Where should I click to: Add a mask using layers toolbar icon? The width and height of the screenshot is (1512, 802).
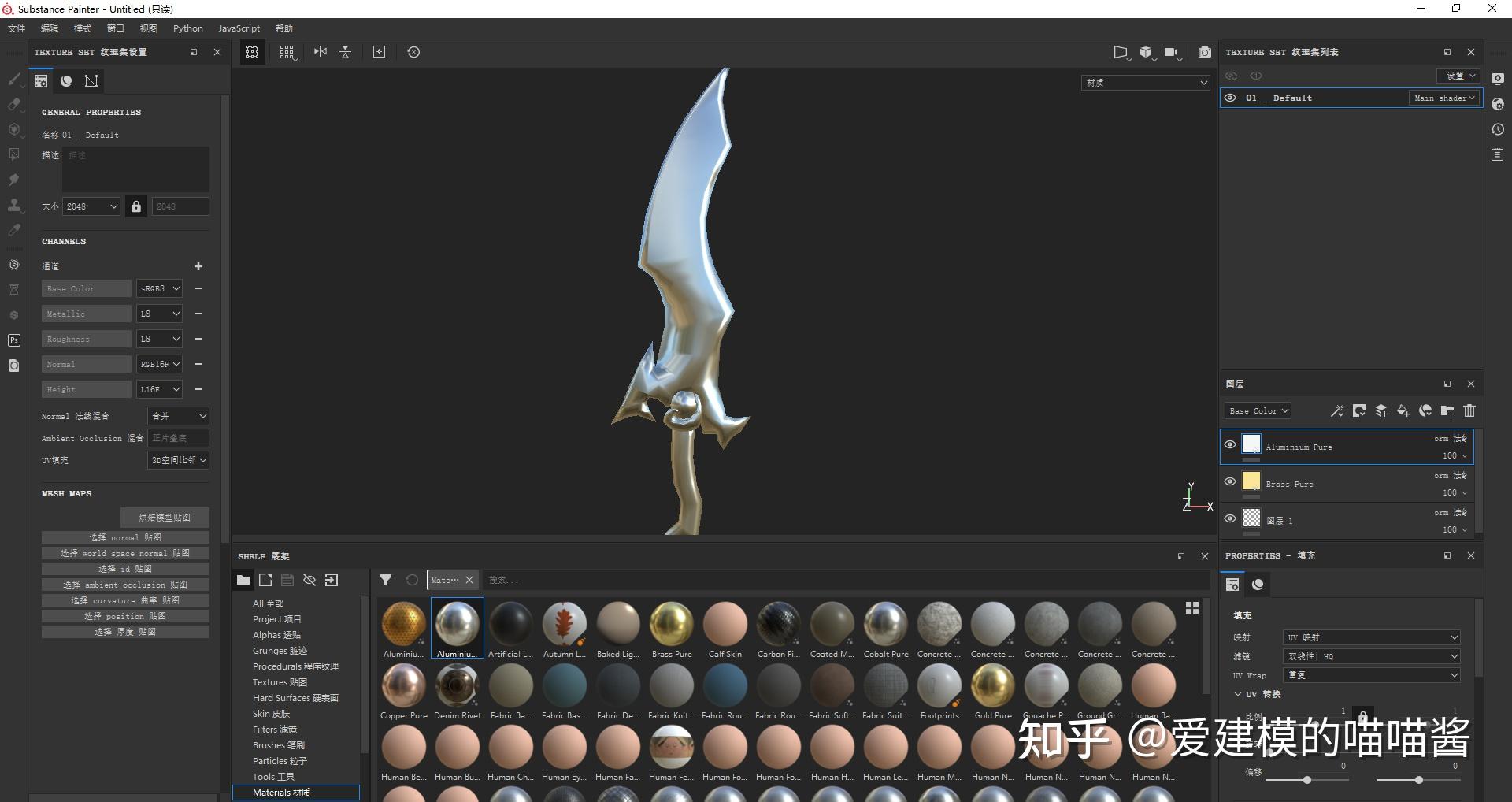pyautogui.click(x=1359, y=410)
